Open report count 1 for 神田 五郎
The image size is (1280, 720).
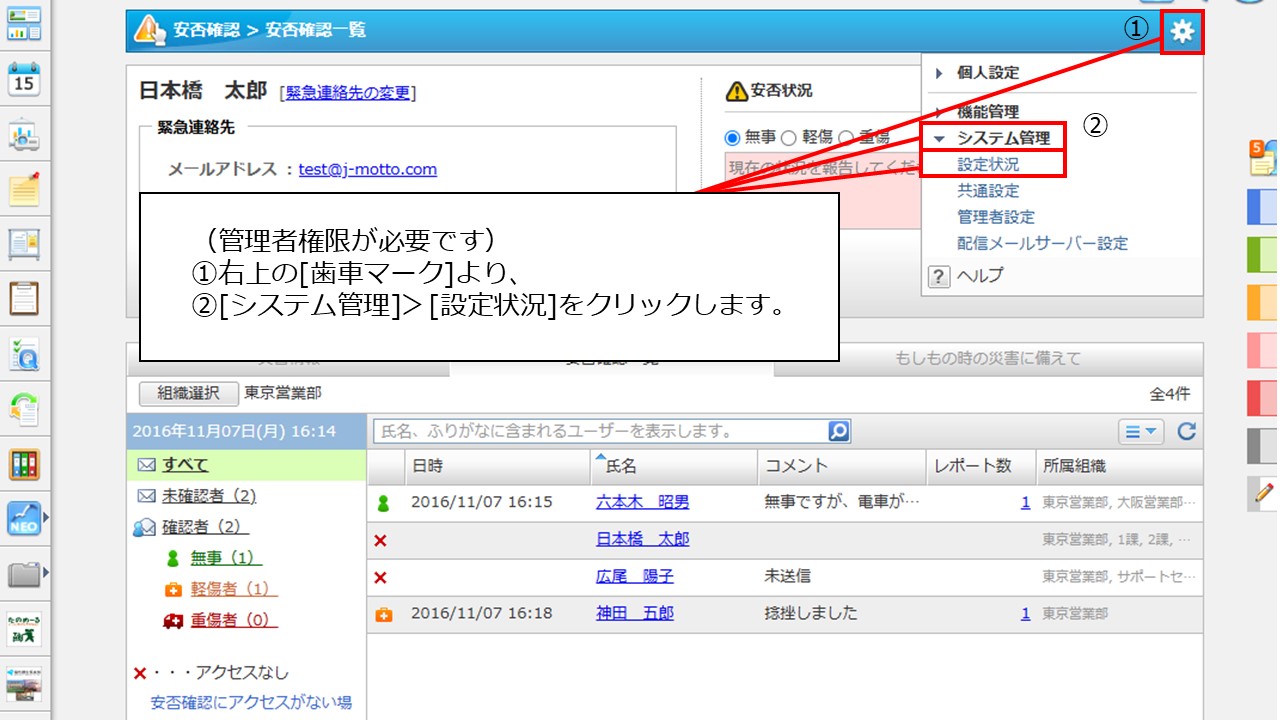1025,613
